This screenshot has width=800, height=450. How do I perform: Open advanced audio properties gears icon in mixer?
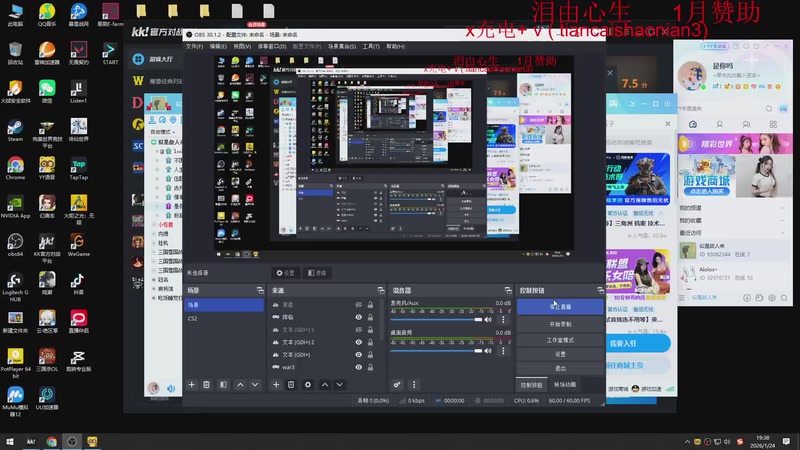pyautogui.click(x=397, y=385)
